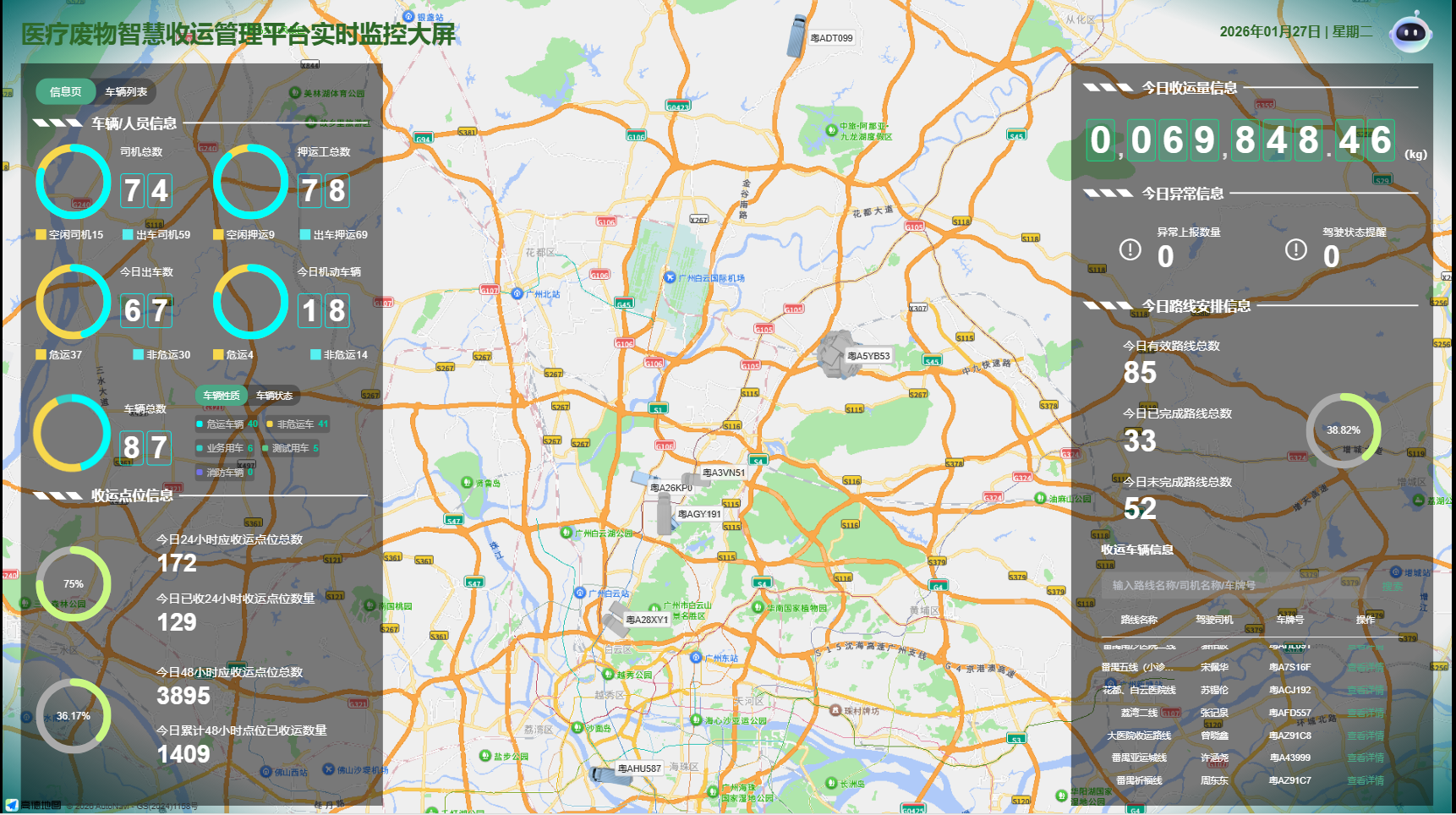Click the vehicle cluster marker at 粤A5YB53
The image size is (1456, 815).
coord(839,354)
